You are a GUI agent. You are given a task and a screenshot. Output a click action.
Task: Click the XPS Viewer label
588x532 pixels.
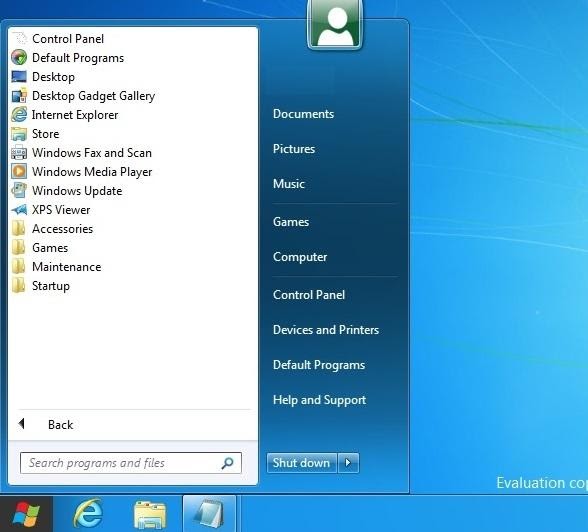click(x=61, y=210)
